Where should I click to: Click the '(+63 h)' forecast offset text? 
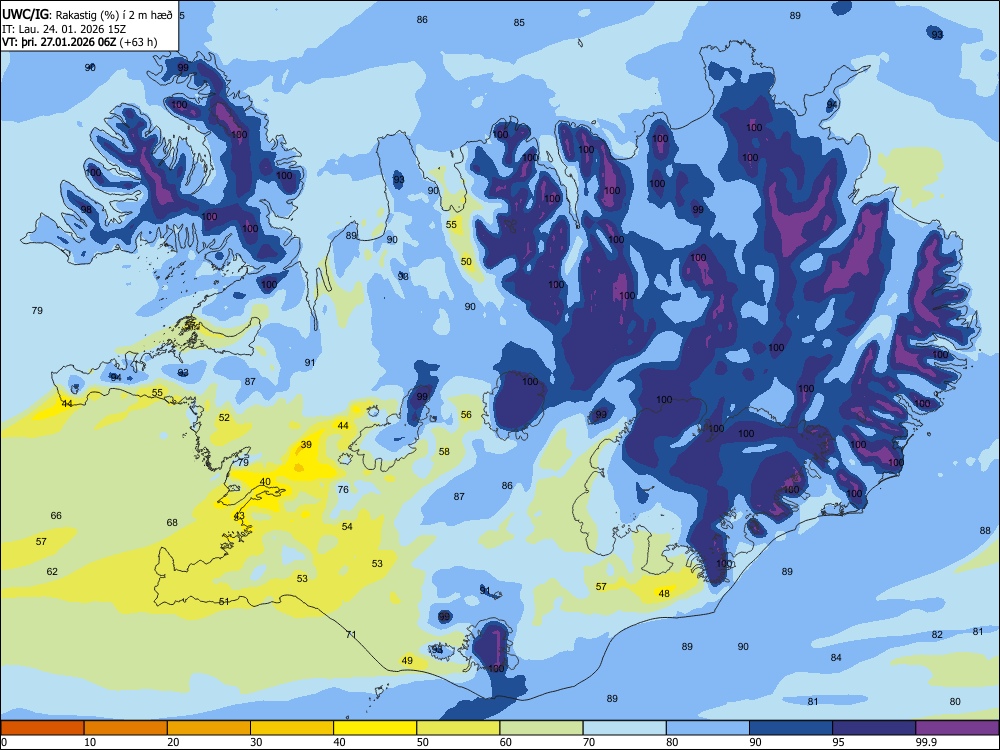pos(138,42)
